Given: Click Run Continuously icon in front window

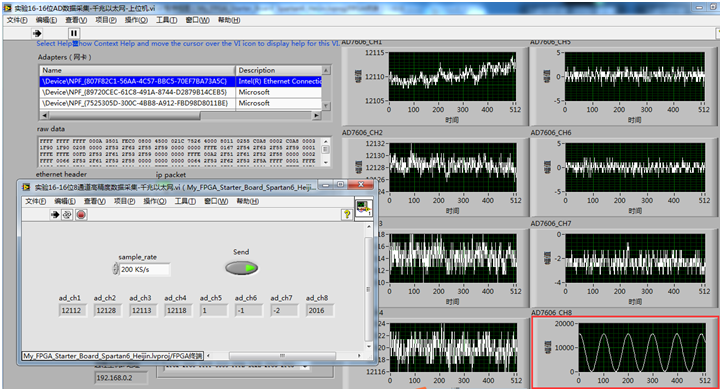Looking at the screenshot, I should click(x=67, y=215).
